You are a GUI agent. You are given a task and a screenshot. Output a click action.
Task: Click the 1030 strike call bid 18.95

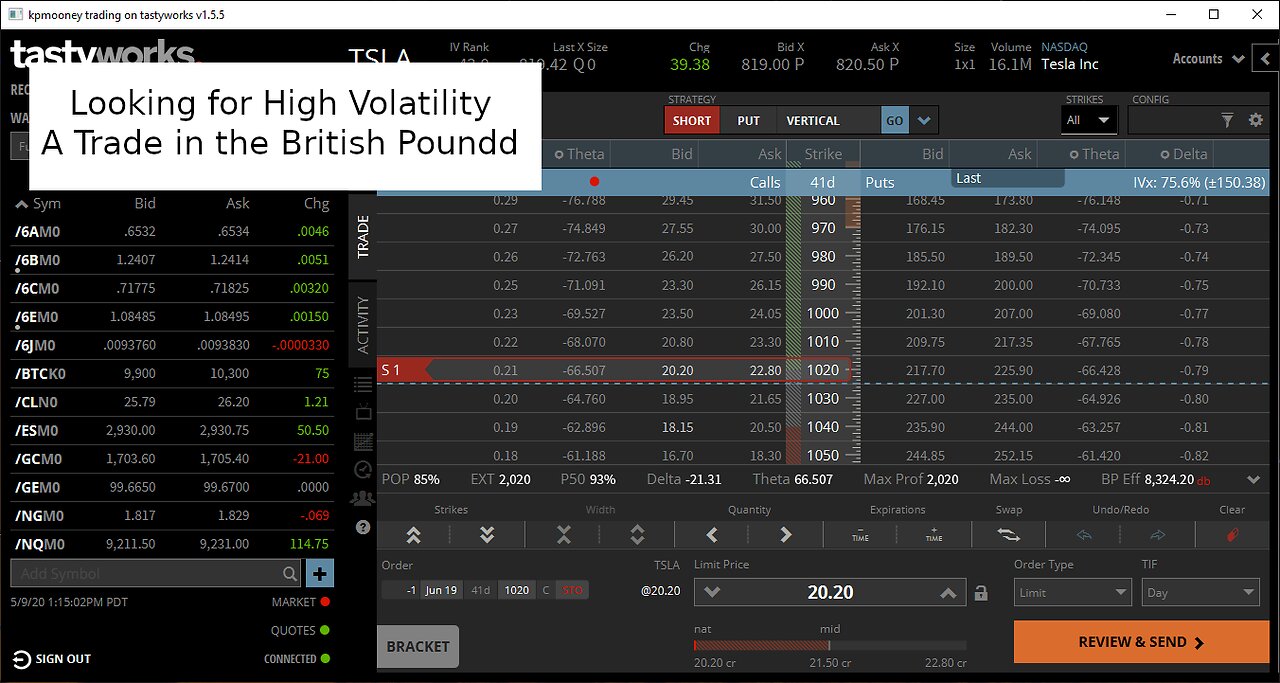[677, 398]
